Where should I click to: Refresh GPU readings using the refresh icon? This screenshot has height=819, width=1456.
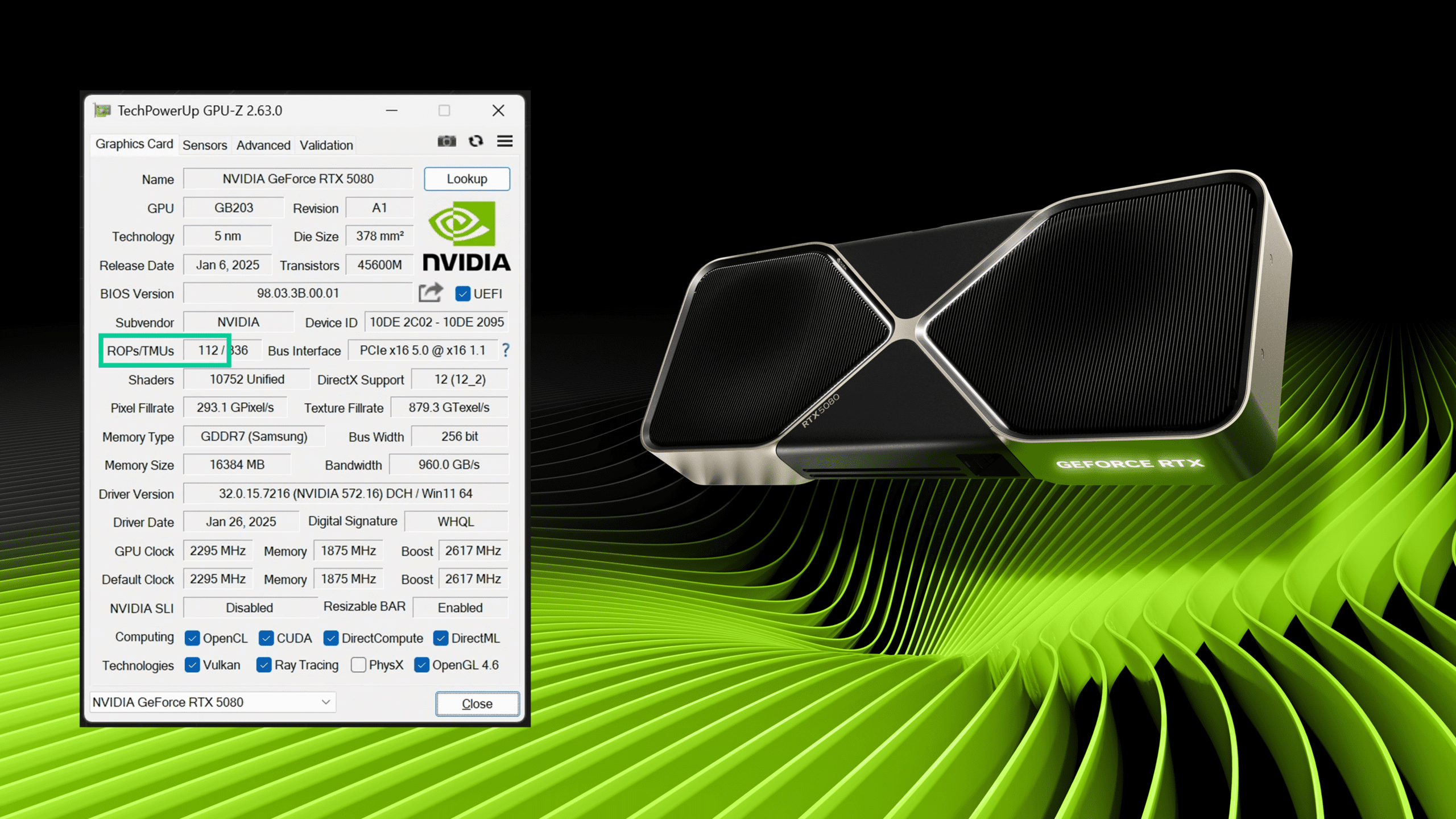pyautogui.click(x=476, y=141)
